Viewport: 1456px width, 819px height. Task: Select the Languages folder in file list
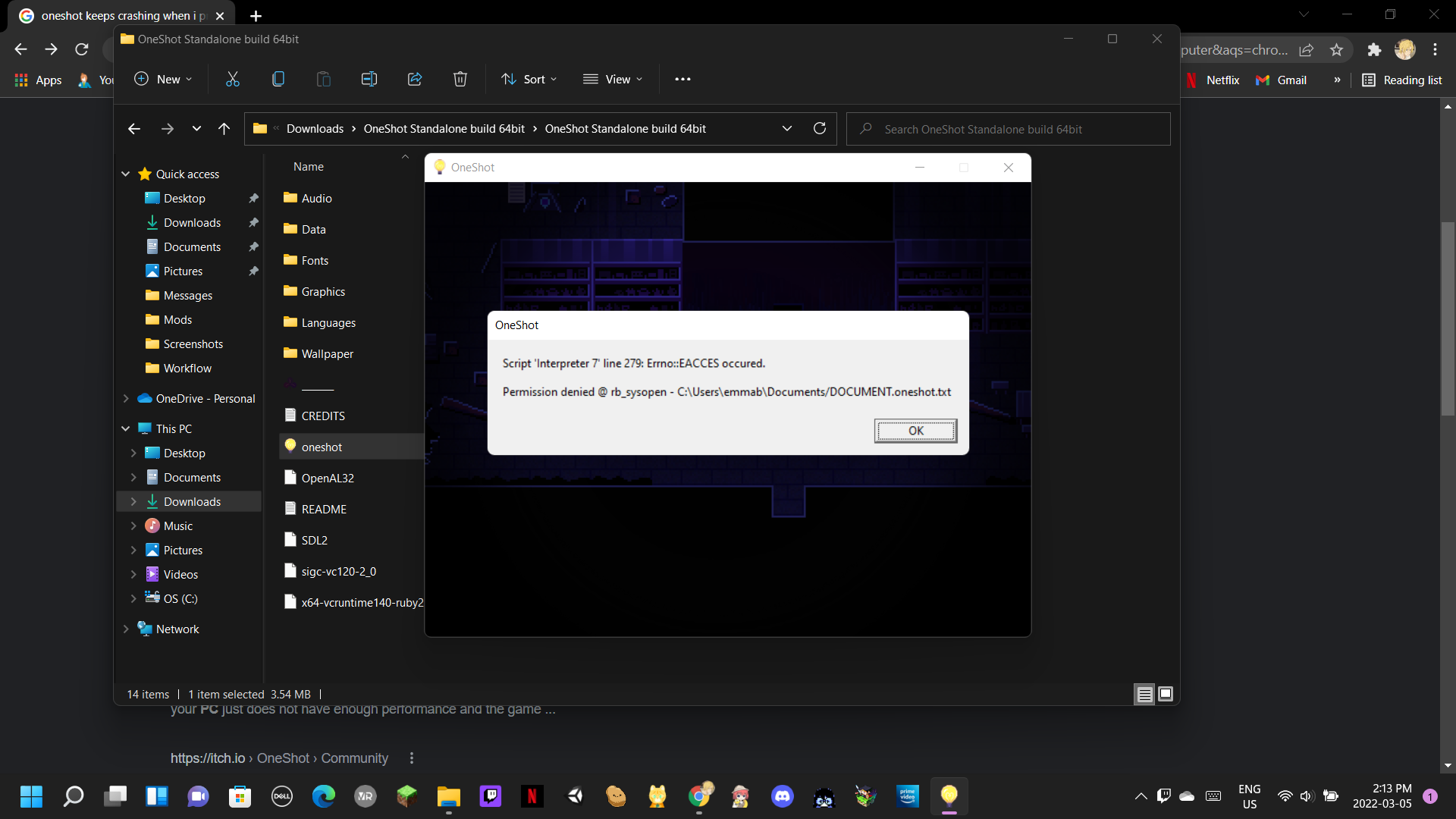(328, 323)
